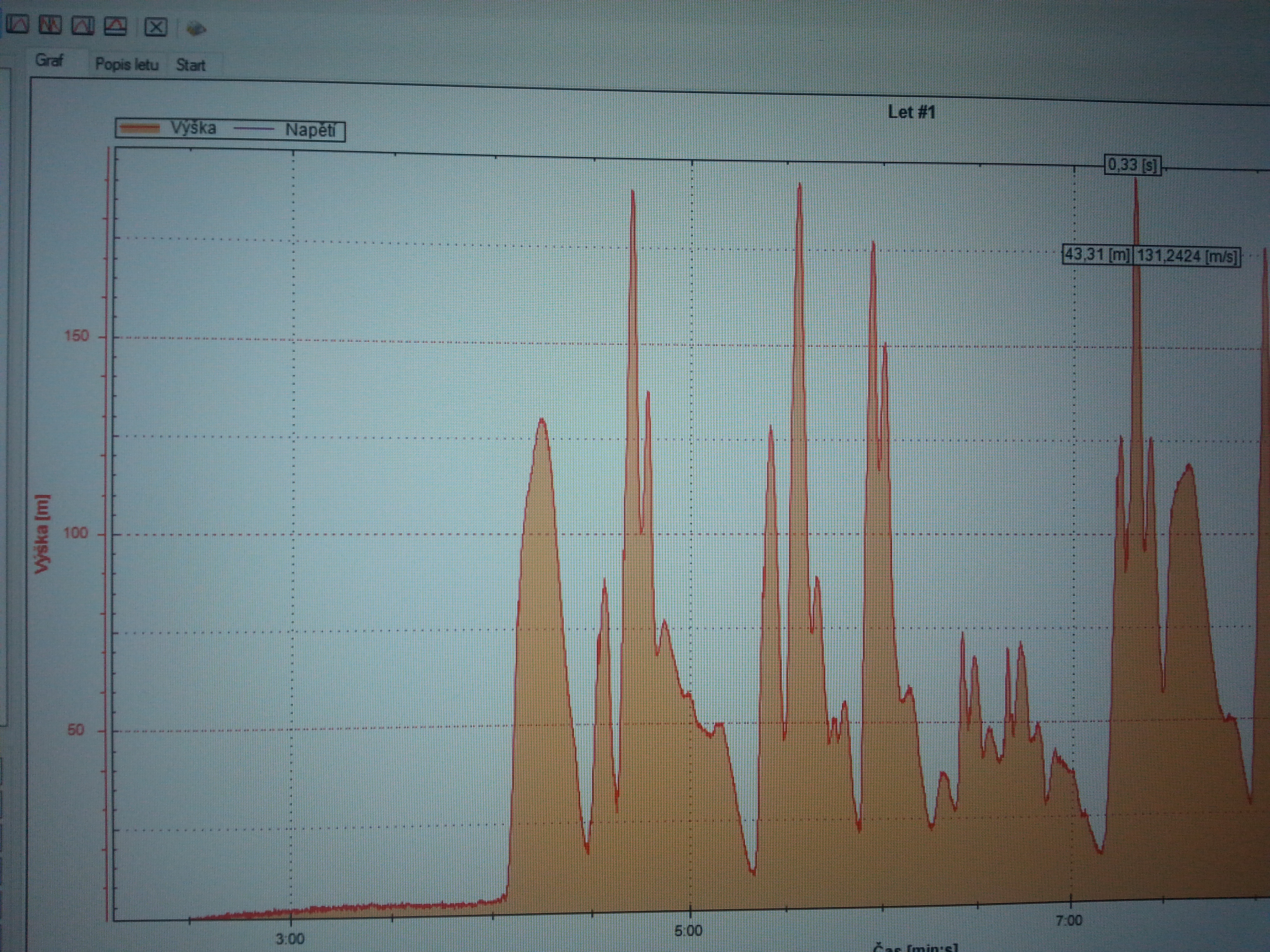Open the Start tab

pos(191,65)
